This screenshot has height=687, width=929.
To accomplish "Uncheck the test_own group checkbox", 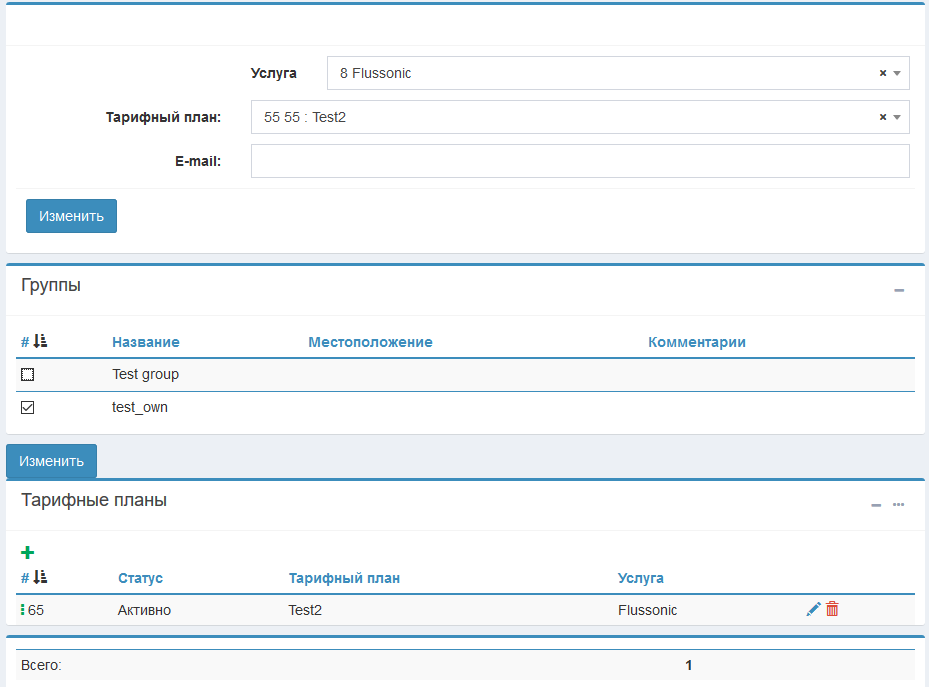I will coord(28,407).
